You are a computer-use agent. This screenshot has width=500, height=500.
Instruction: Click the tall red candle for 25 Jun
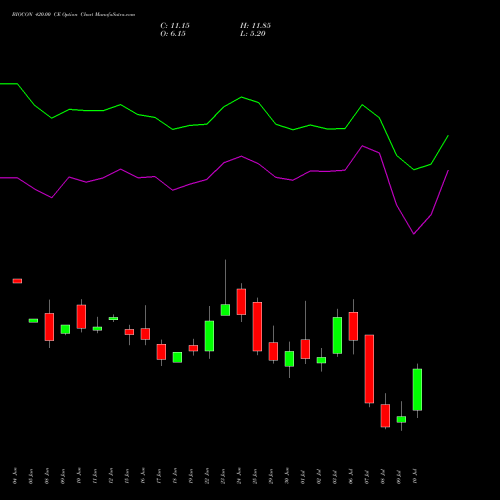257,327
